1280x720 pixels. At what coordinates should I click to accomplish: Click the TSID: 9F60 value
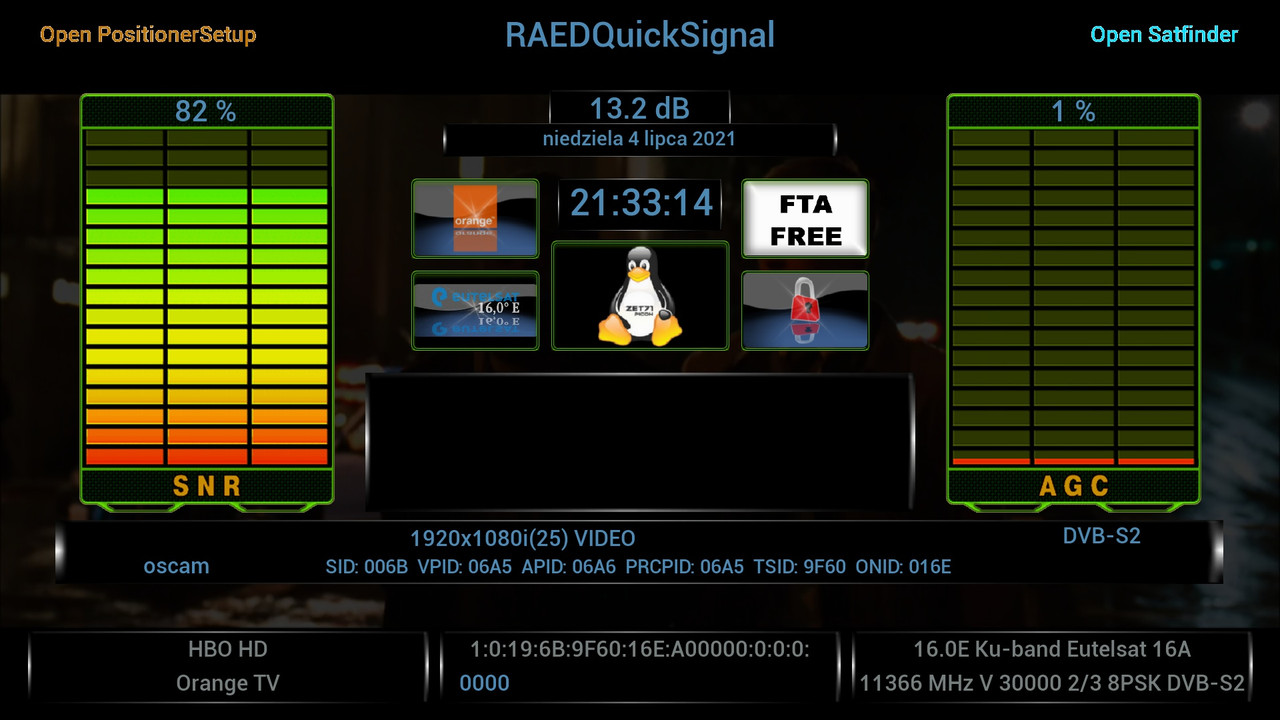[800, 567]
